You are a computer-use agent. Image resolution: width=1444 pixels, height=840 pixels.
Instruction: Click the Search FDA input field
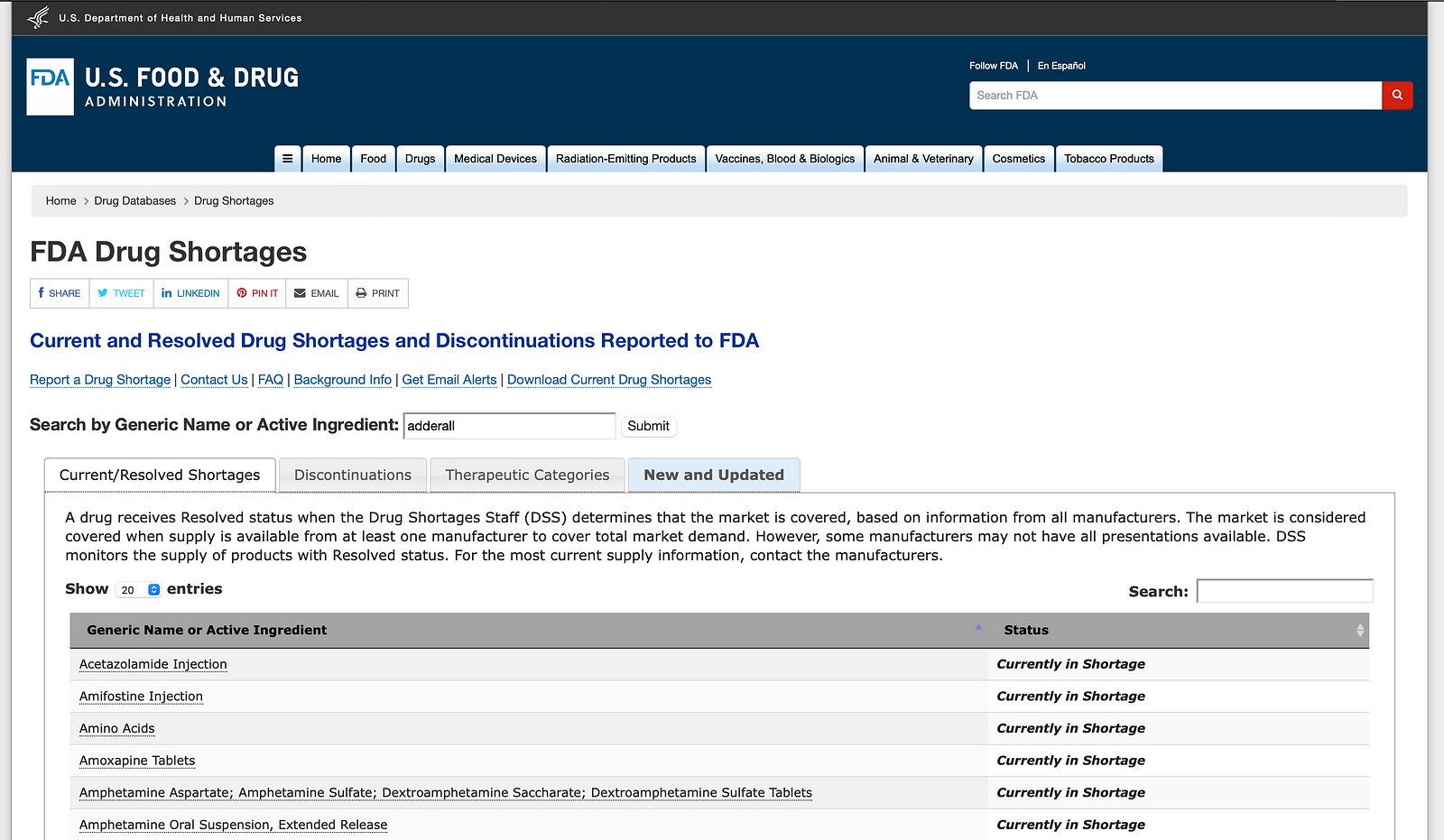1175,96
